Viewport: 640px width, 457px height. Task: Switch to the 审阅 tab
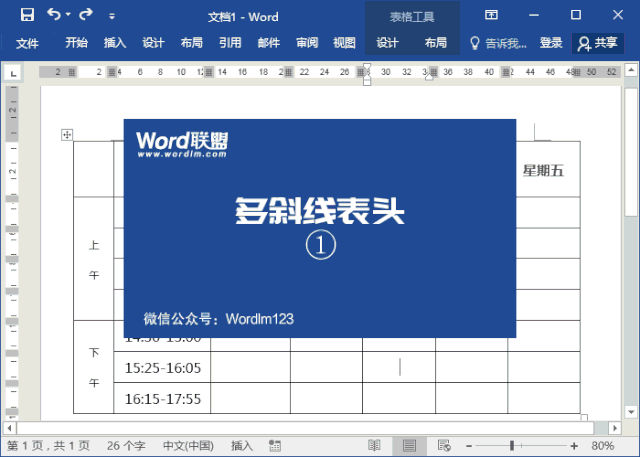[307, 43]
